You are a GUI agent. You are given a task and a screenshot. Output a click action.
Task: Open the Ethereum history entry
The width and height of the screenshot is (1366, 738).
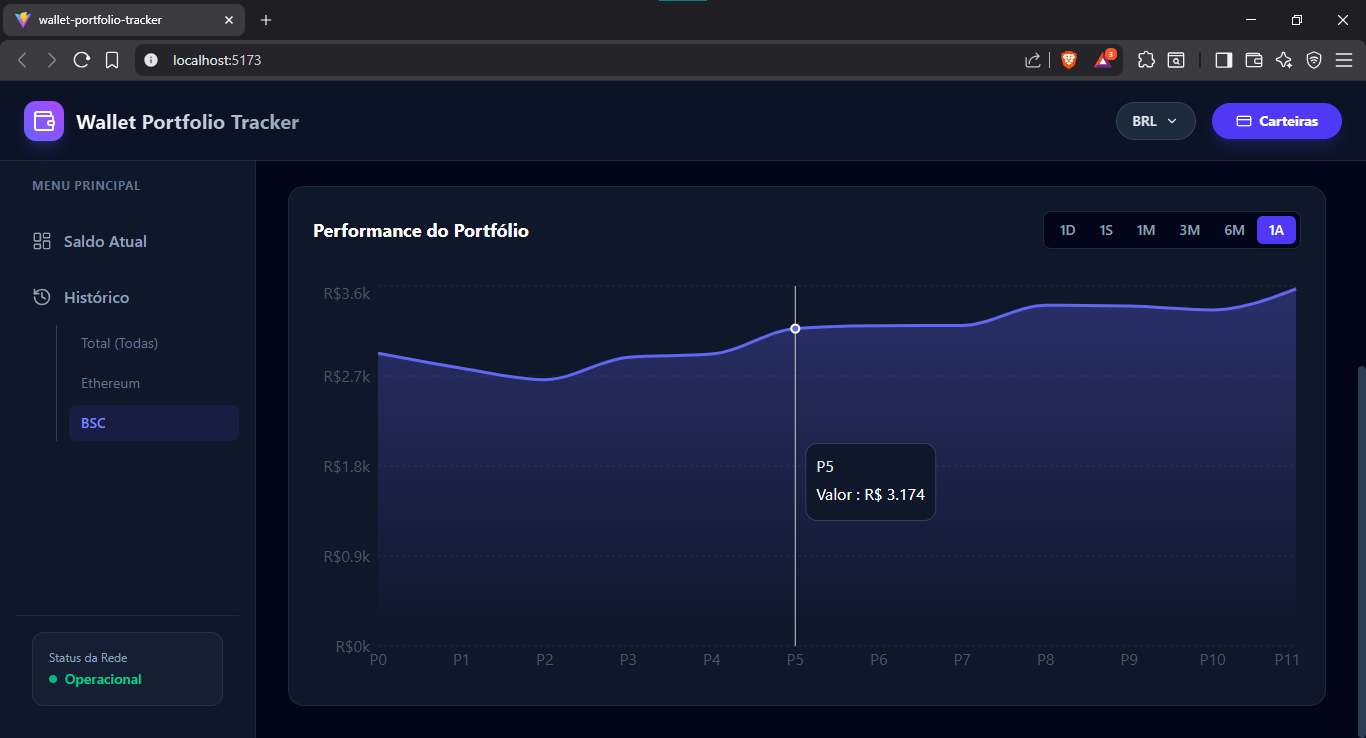point(110,383)
